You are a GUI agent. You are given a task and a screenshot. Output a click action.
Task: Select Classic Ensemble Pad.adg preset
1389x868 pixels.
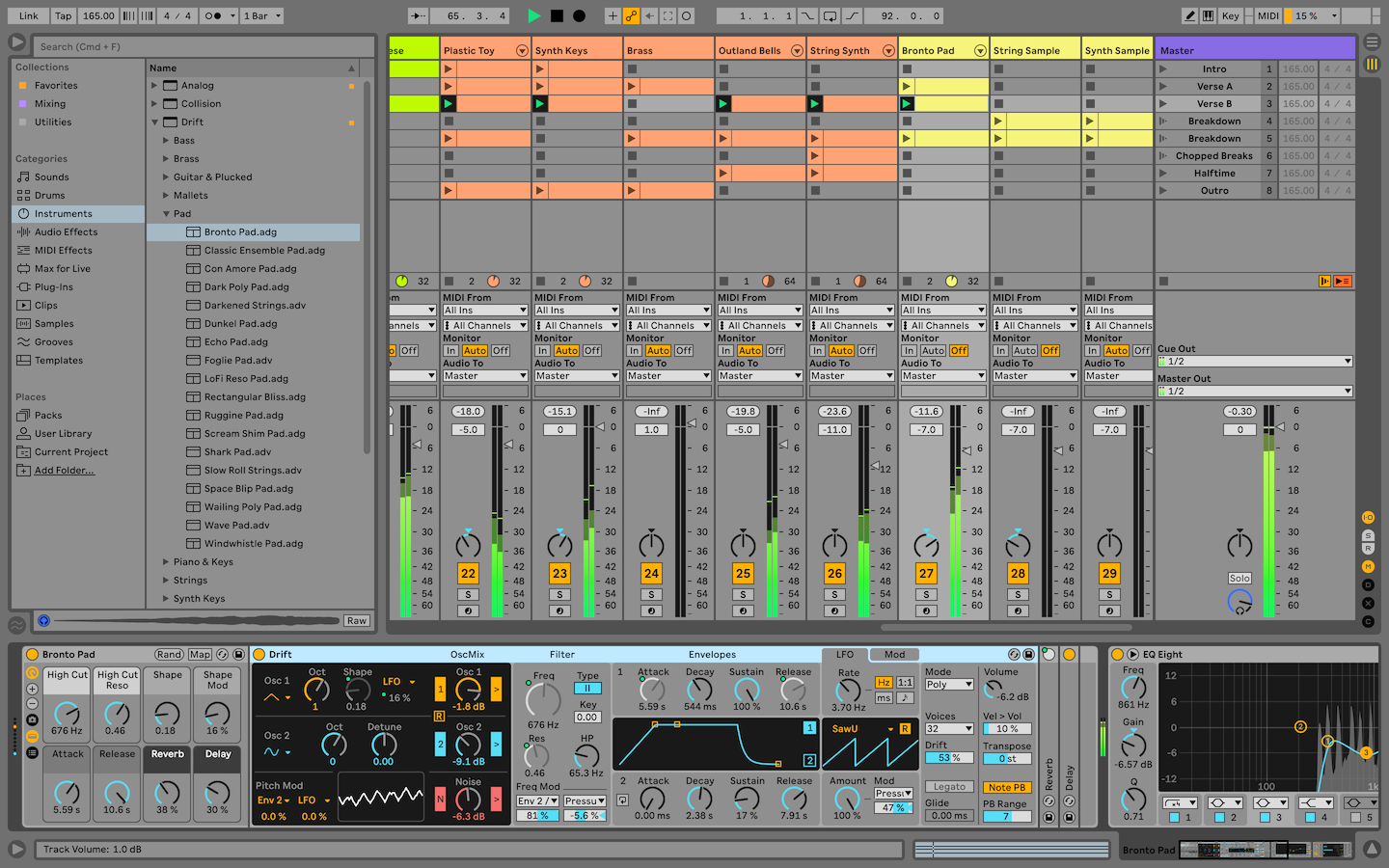click(264, 250)
